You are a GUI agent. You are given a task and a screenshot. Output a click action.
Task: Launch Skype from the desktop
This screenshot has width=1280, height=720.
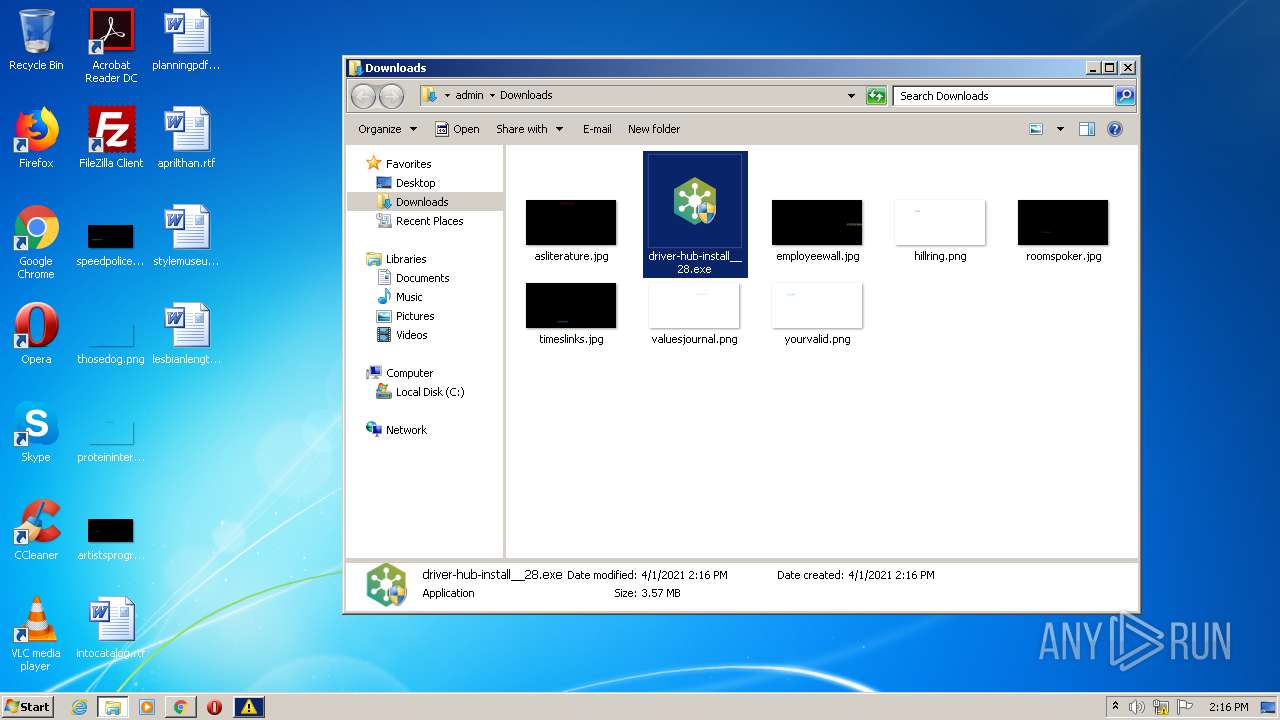[x=36, y=432]
